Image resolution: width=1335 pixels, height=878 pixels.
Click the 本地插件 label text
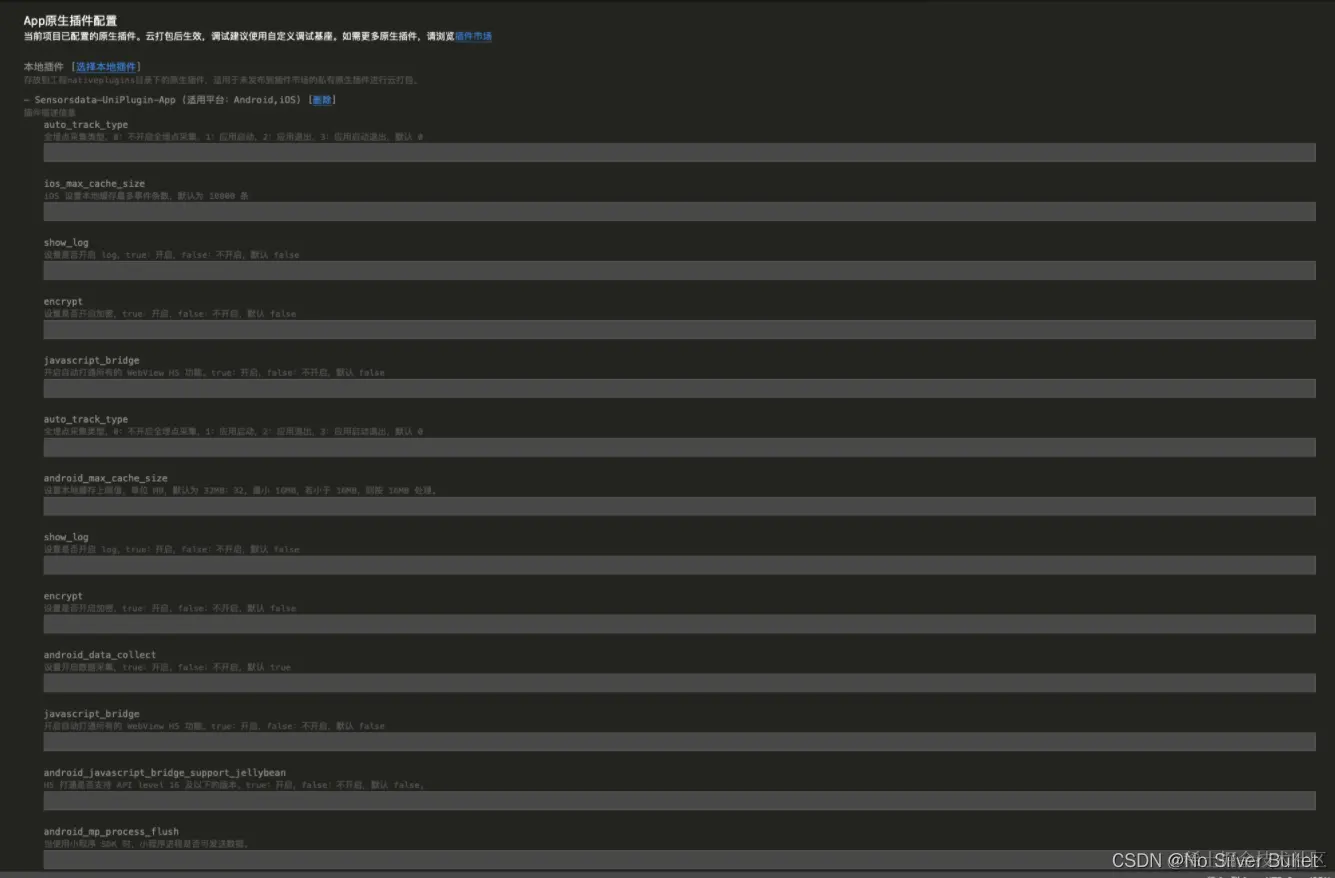tap(44, 67)
